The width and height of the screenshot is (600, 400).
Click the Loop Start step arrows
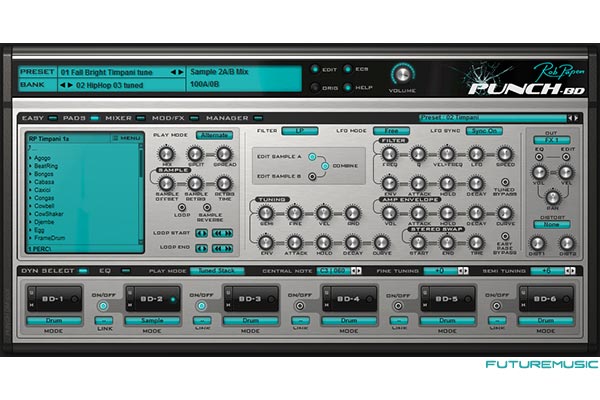[202, 233]
